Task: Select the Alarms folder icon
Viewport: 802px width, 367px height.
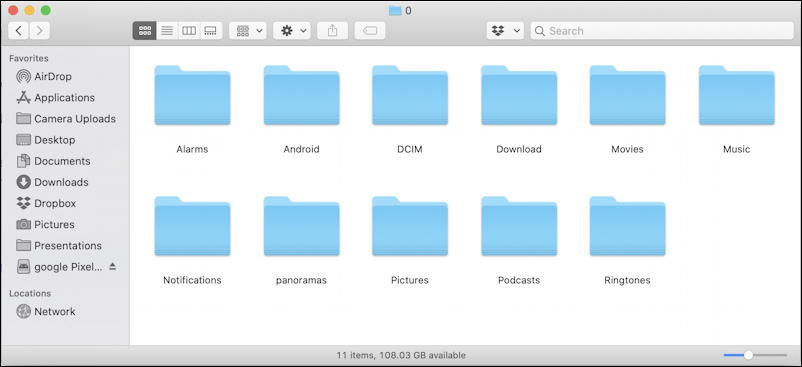Action: click(x=192, y=95)
